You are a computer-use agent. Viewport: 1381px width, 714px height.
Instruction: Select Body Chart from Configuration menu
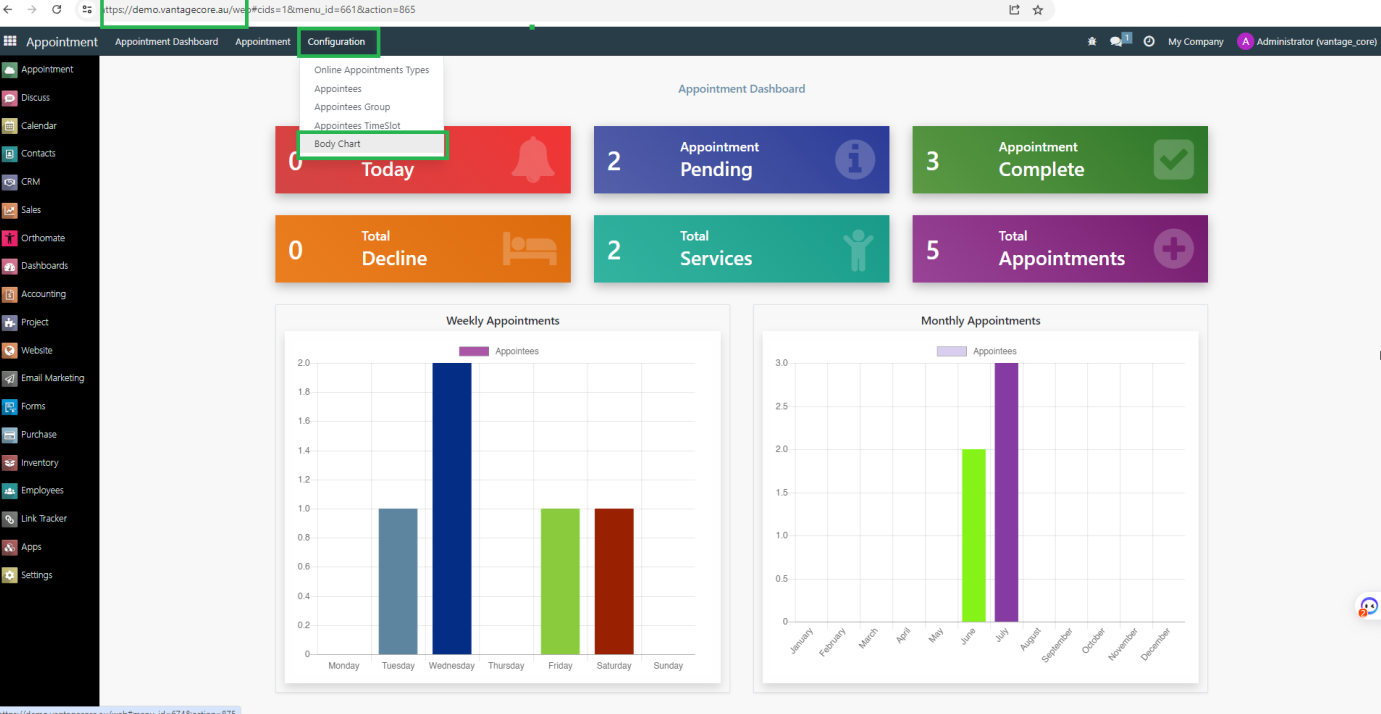pyautogui.click(x=337, y=144)
